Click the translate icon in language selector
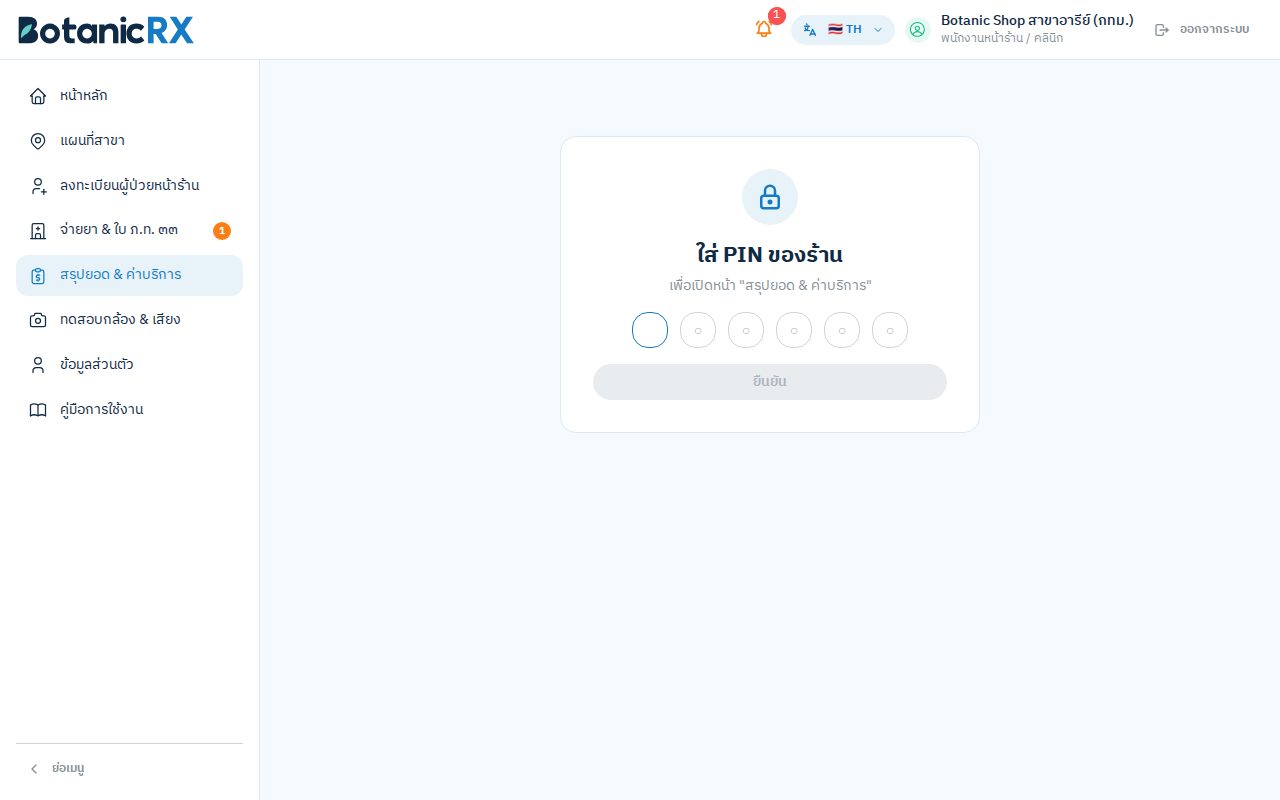 (x=810, y=30)
